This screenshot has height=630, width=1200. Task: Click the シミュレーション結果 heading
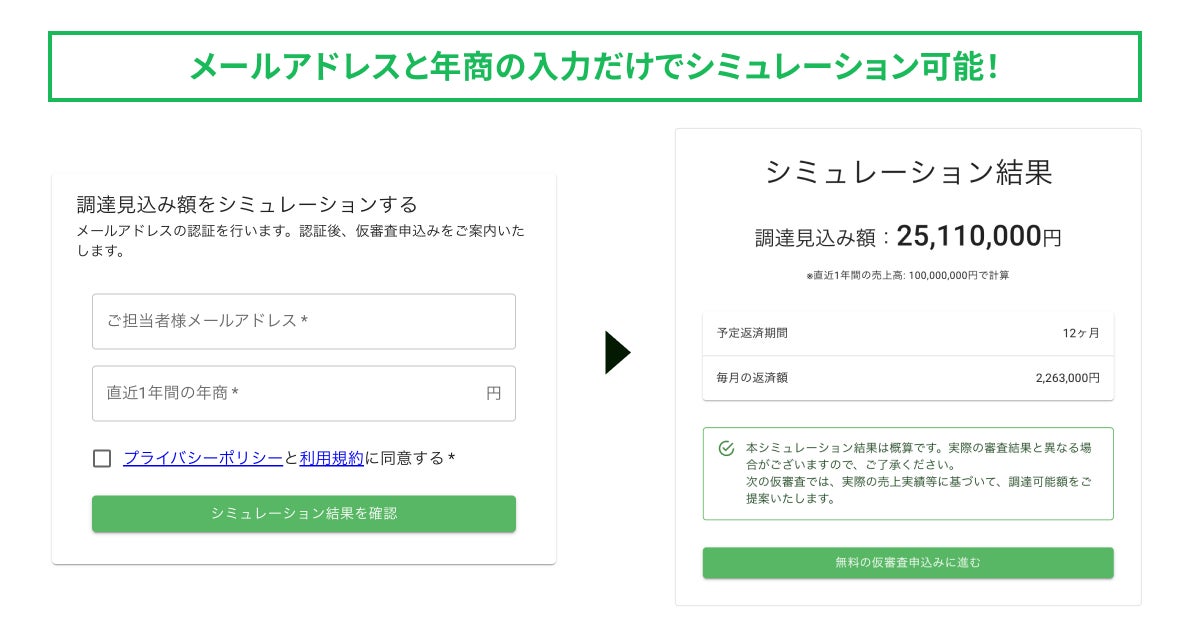[x=908, y=172]
